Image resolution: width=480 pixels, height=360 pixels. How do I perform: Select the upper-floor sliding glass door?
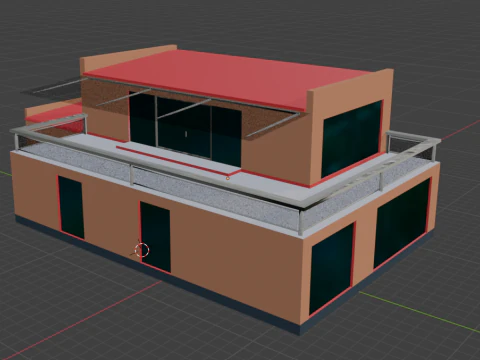(185, 129)
